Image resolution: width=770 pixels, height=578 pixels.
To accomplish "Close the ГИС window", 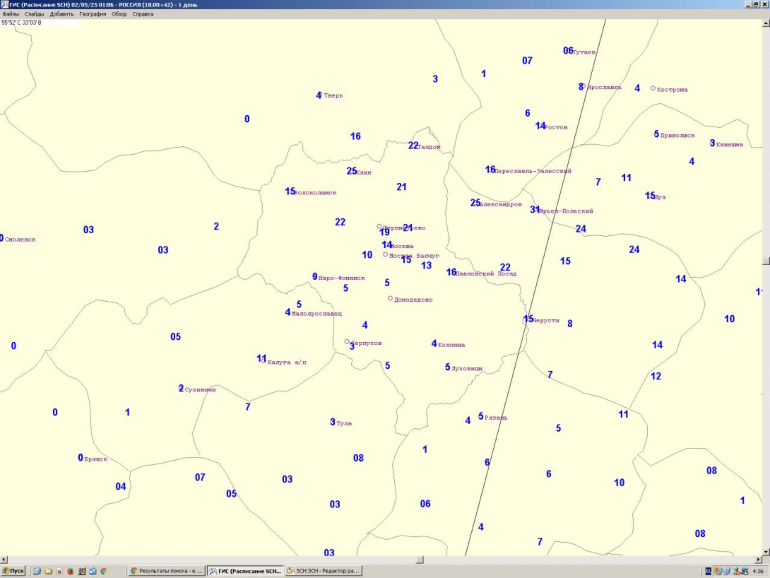I will [763, 5].
